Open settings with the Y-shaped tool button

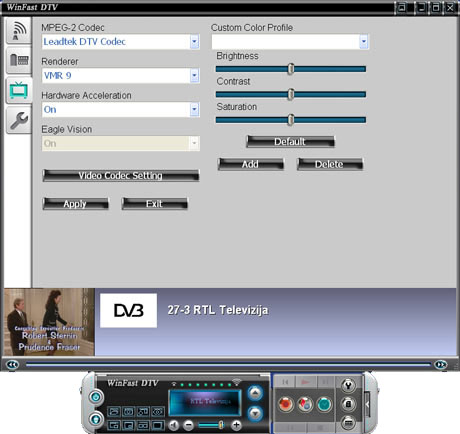[x=348, y=385]
